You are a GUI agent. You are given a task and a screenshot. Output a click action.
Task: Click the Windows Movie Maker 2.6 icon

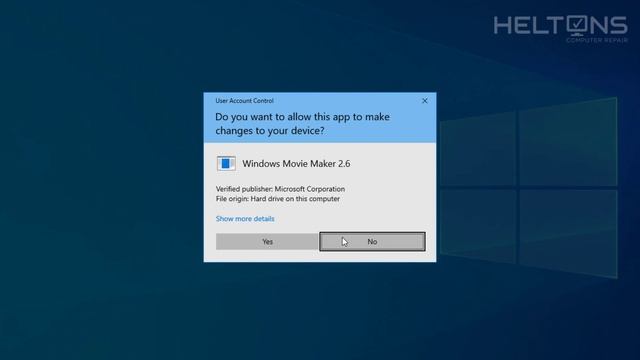226,163
